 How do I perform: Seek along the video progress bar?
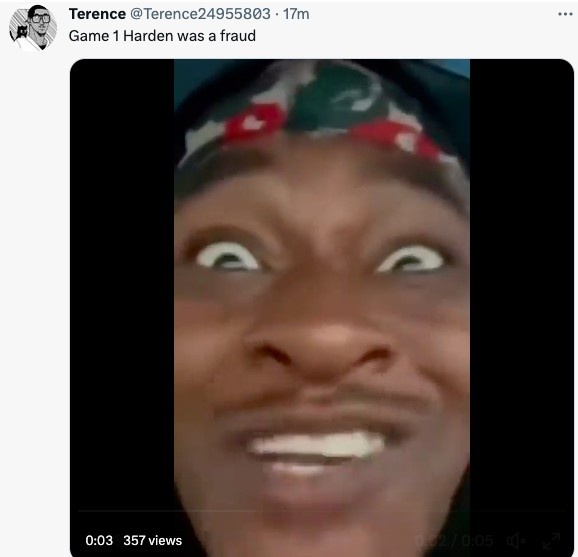(321, 511)
